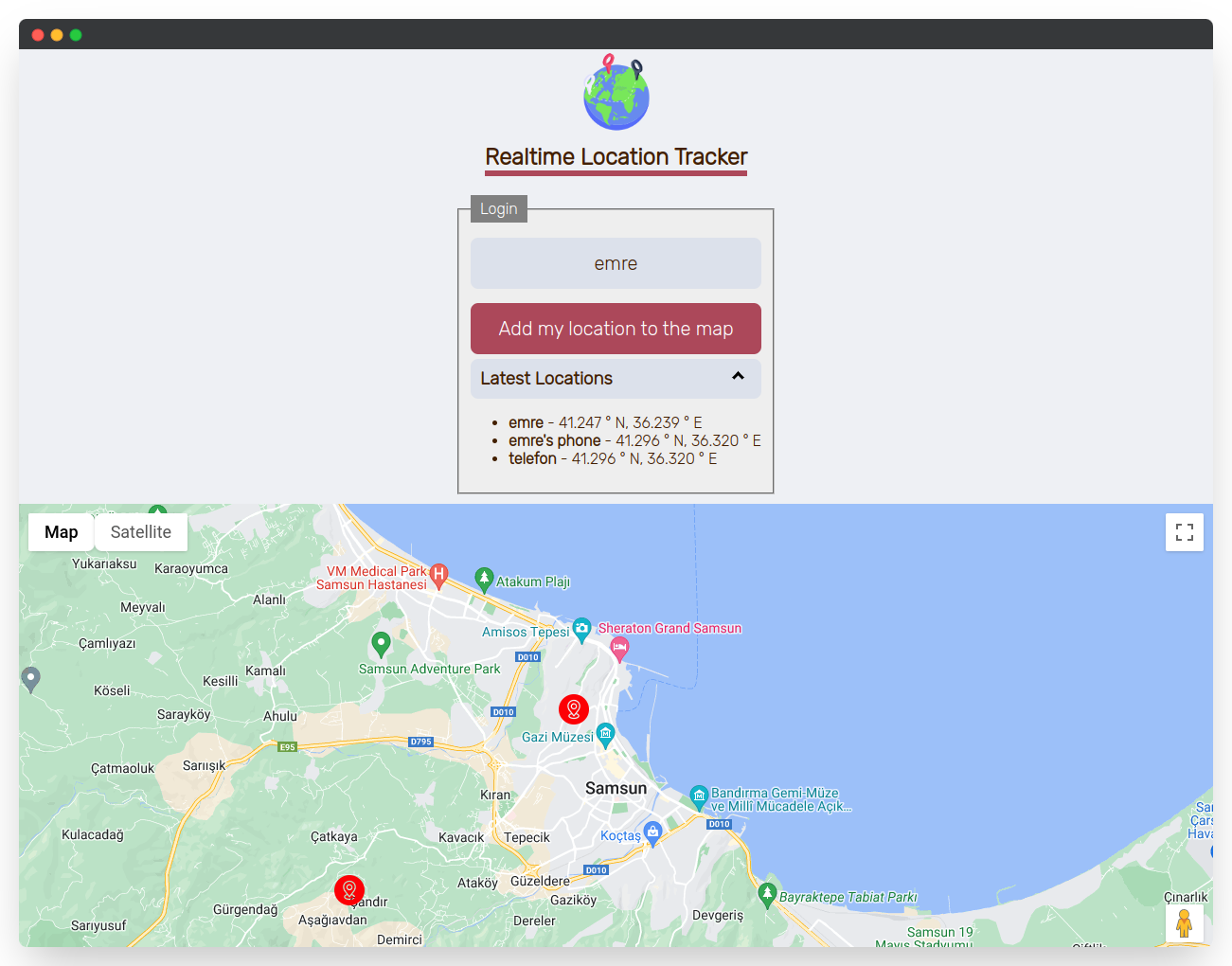1232x966 pixels.
Task: Click the red close window button
Action: pos(38,35)
